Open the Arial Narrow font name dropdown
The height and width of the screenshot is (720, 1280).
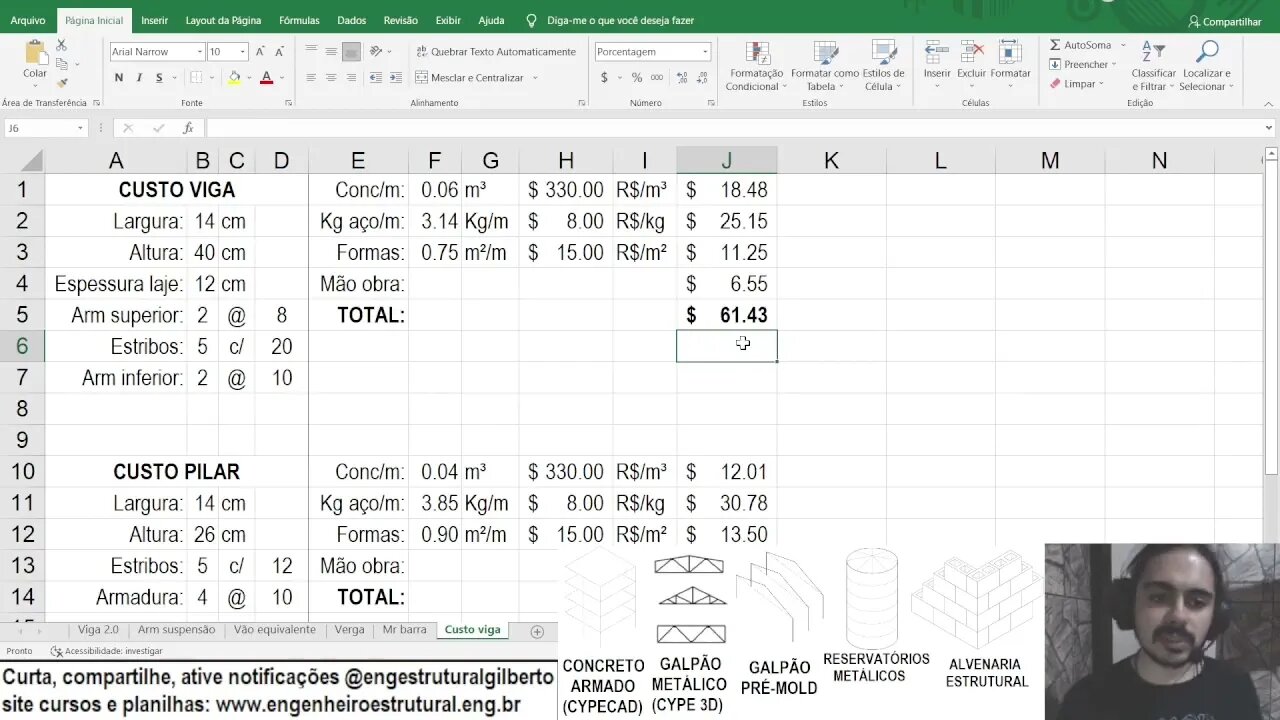pyautogui.click(x=200, y=52)
